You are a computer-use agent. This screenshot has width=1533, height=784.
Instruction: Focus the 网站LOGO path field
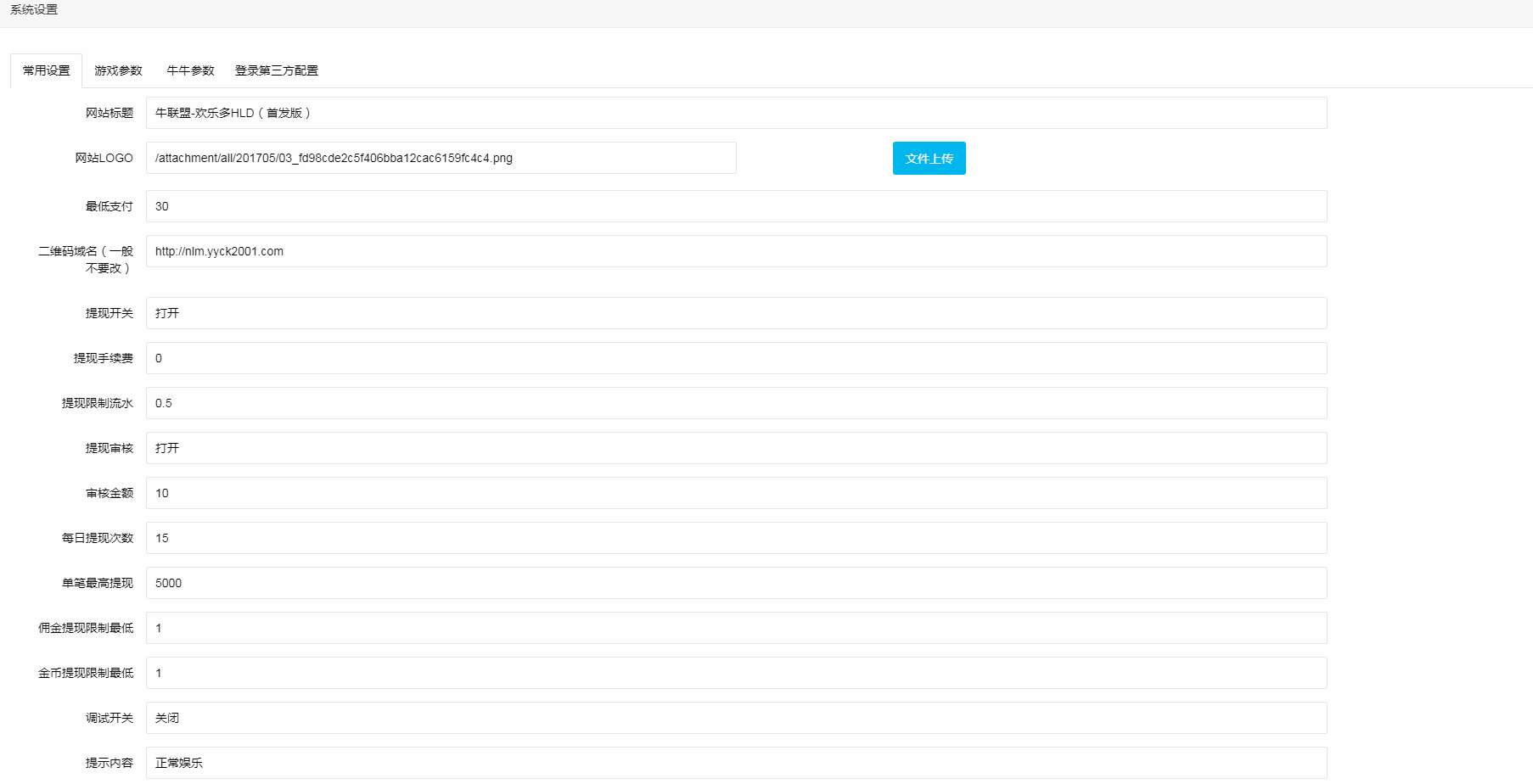[x=441, y=158]
